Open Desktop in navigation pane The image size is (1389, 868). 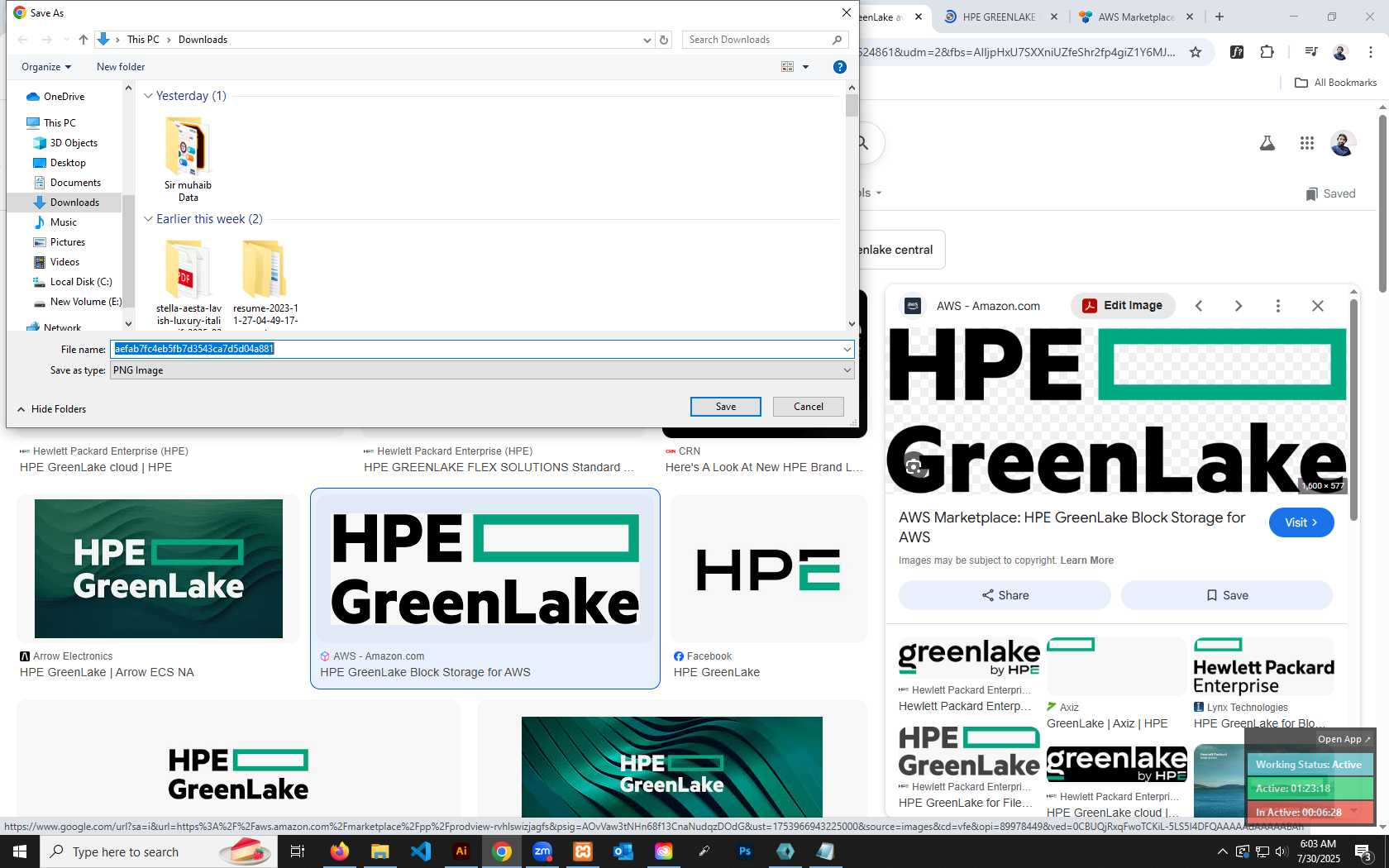click(68, 163)
